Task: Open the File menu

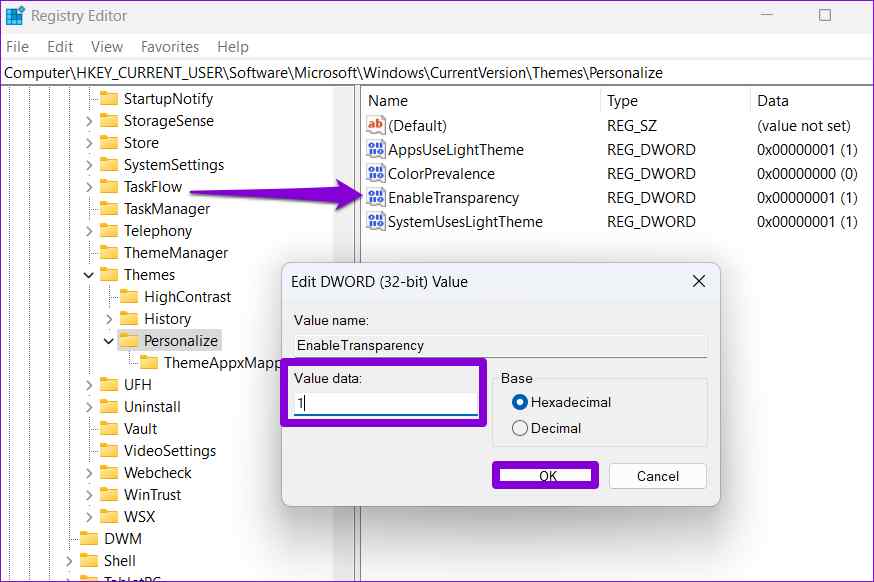Action: point(17,47)
